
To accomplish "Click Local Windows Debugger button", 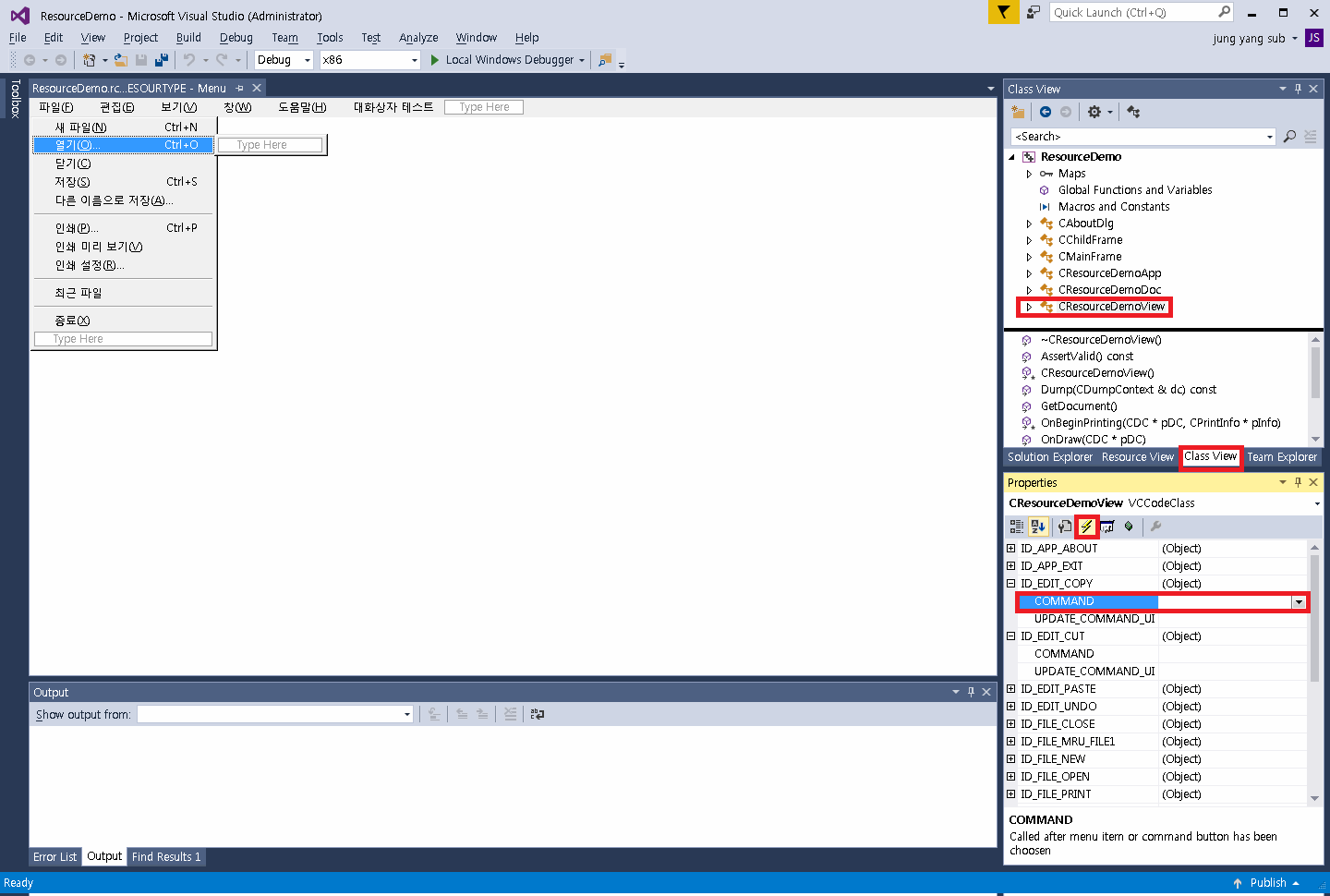I will coord(507,60).
